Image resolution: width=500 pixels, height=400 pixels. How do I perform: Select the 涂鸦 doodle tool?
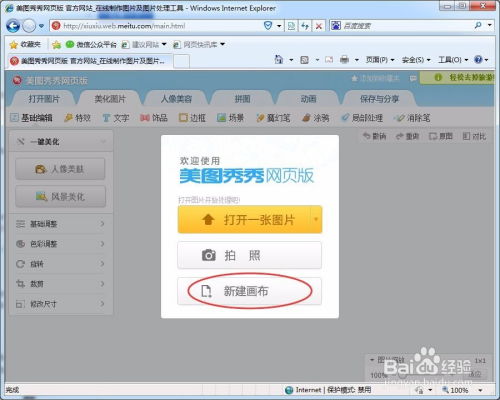click(315, 118)
